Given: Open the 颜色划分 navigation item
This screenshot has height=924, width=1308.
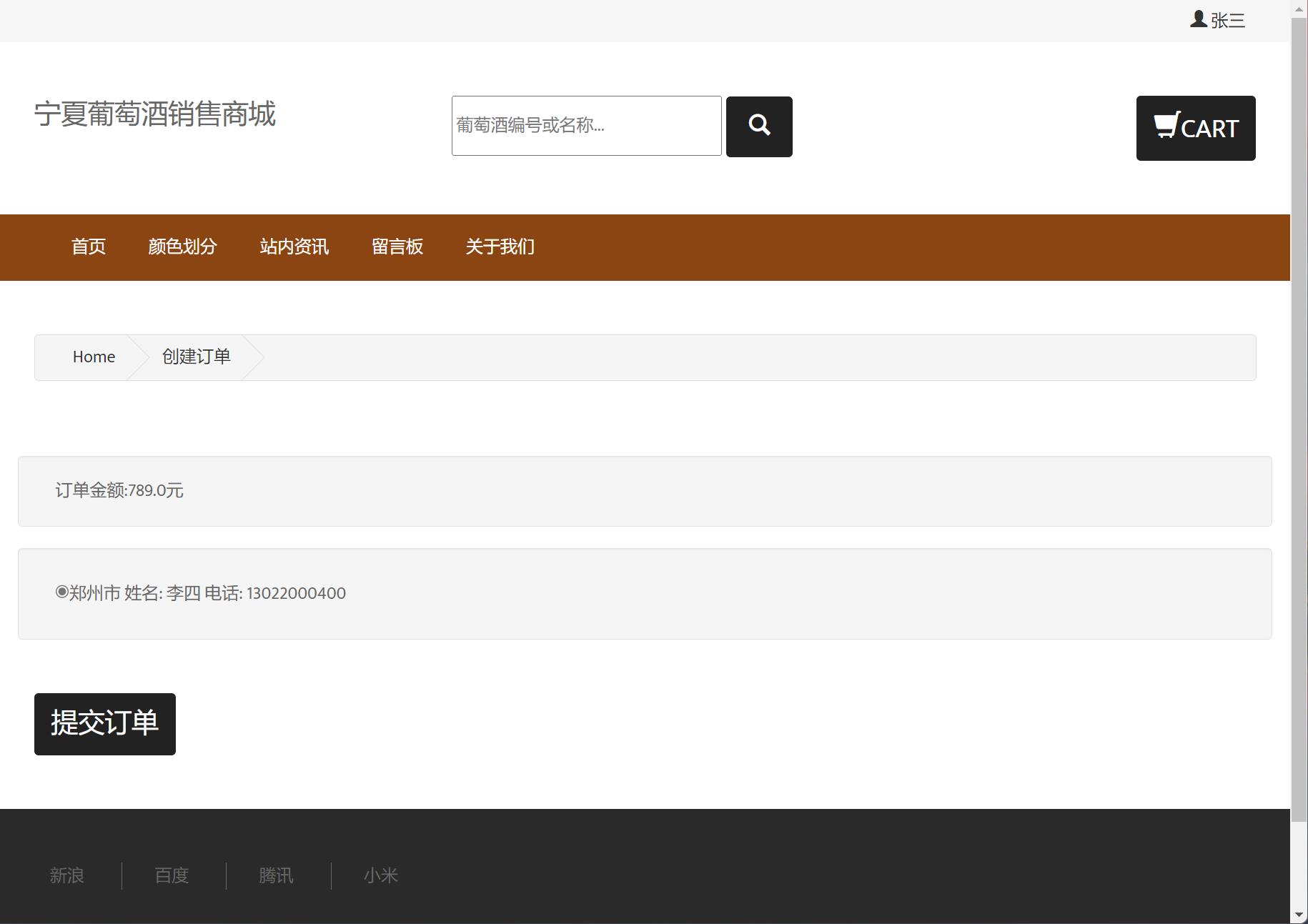Looking at the screenshot, I should tap(182, 247).
